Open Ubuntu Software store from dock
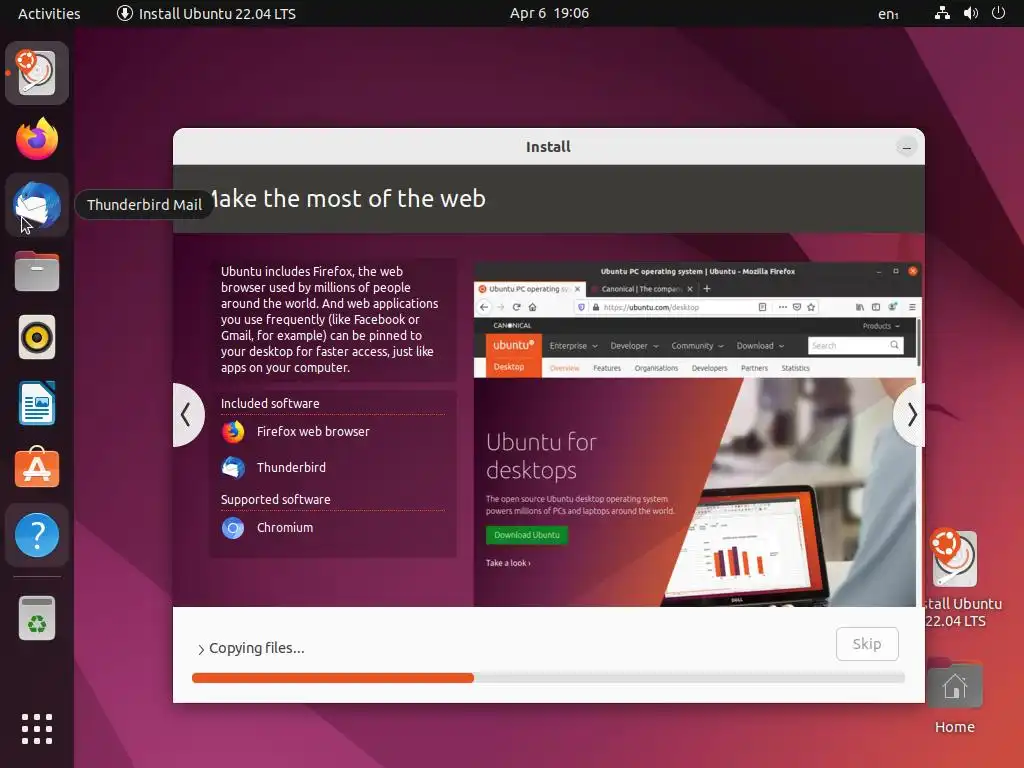The image size is (1024, 768). [x=37, y=468]
